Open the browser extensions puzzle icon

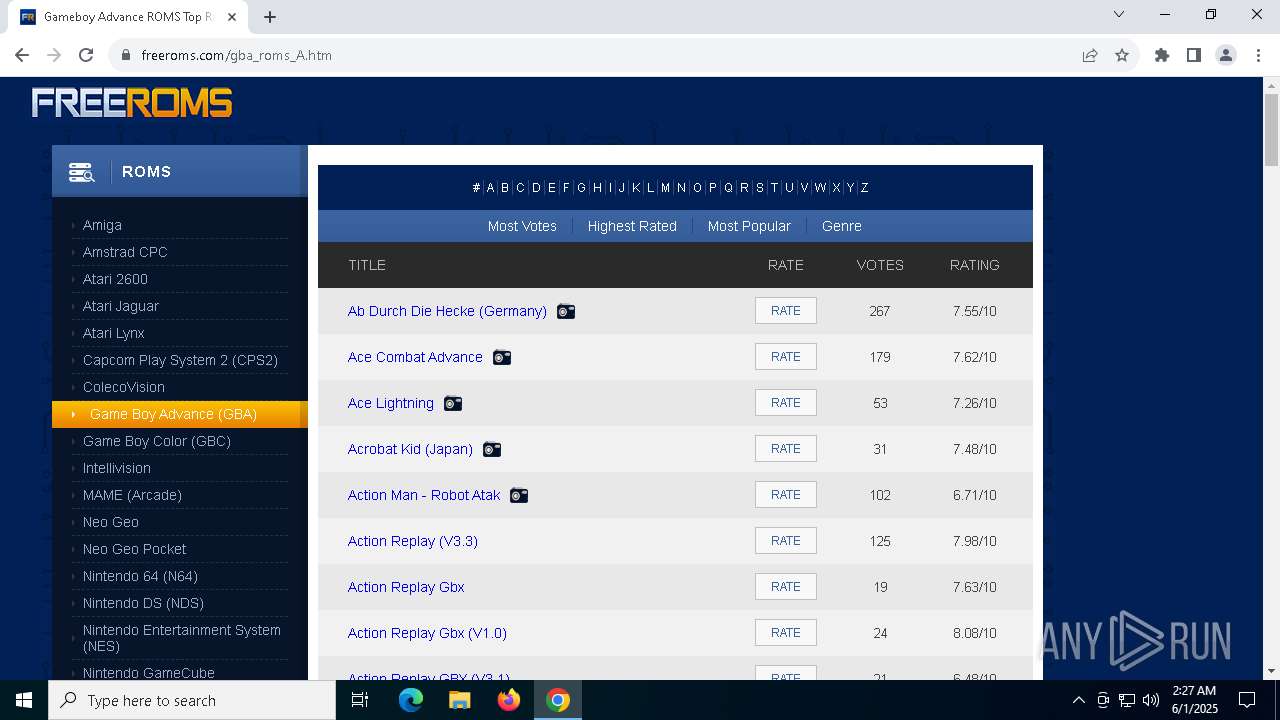(x=1162, y=55)
